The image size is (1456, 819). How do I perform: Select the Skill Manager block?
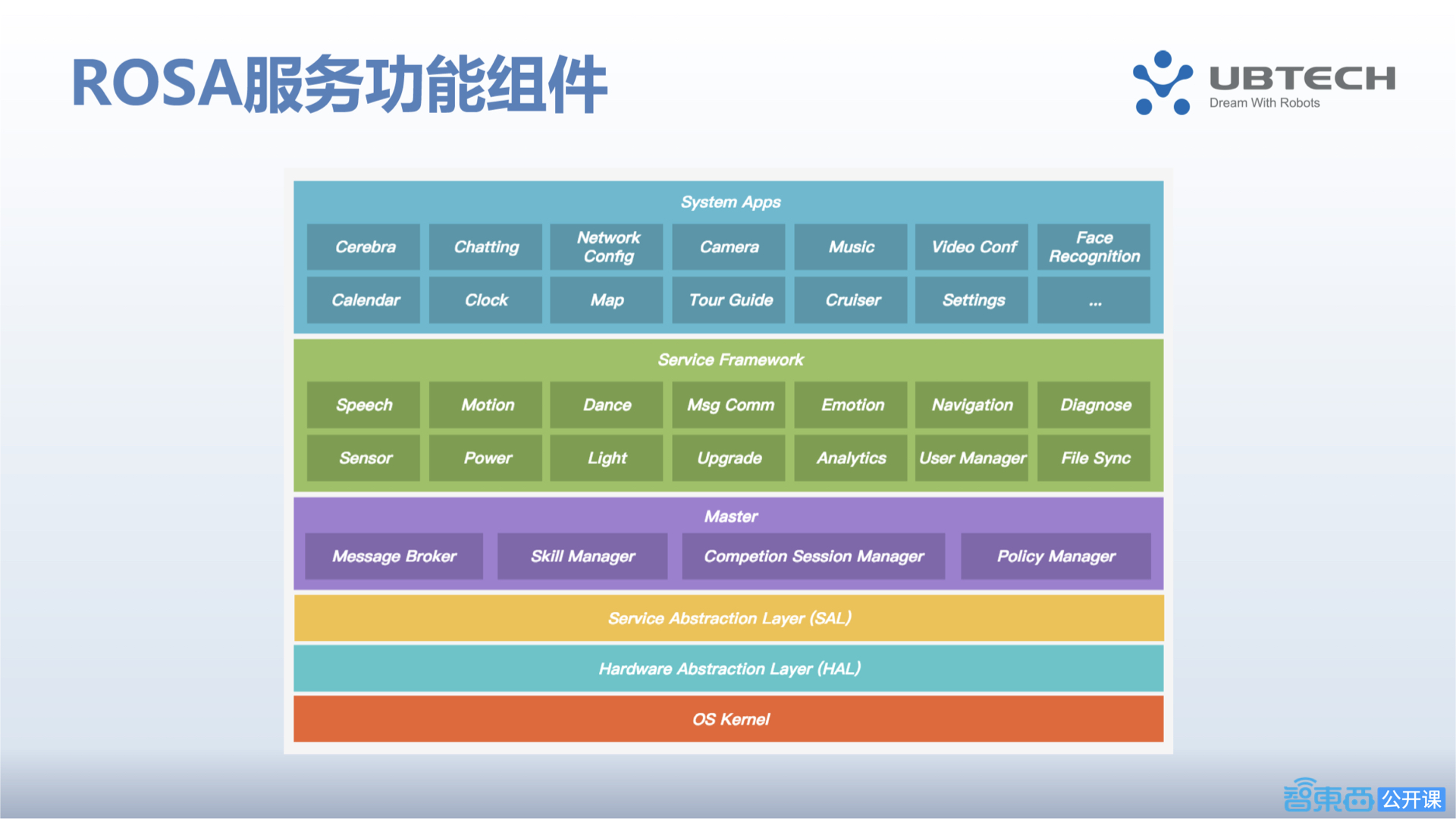(x=582, y=557)
